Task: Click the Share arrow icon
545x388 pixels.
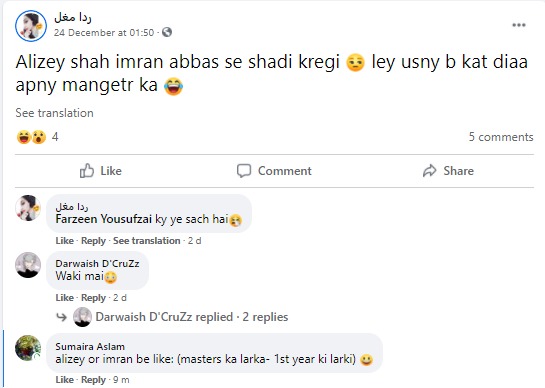Action: click(x=430, y=171)
